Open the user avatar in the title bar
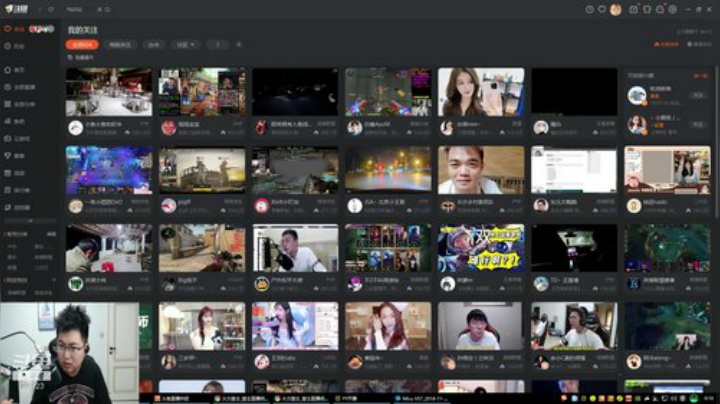720x404 pixels. point(616,9)
